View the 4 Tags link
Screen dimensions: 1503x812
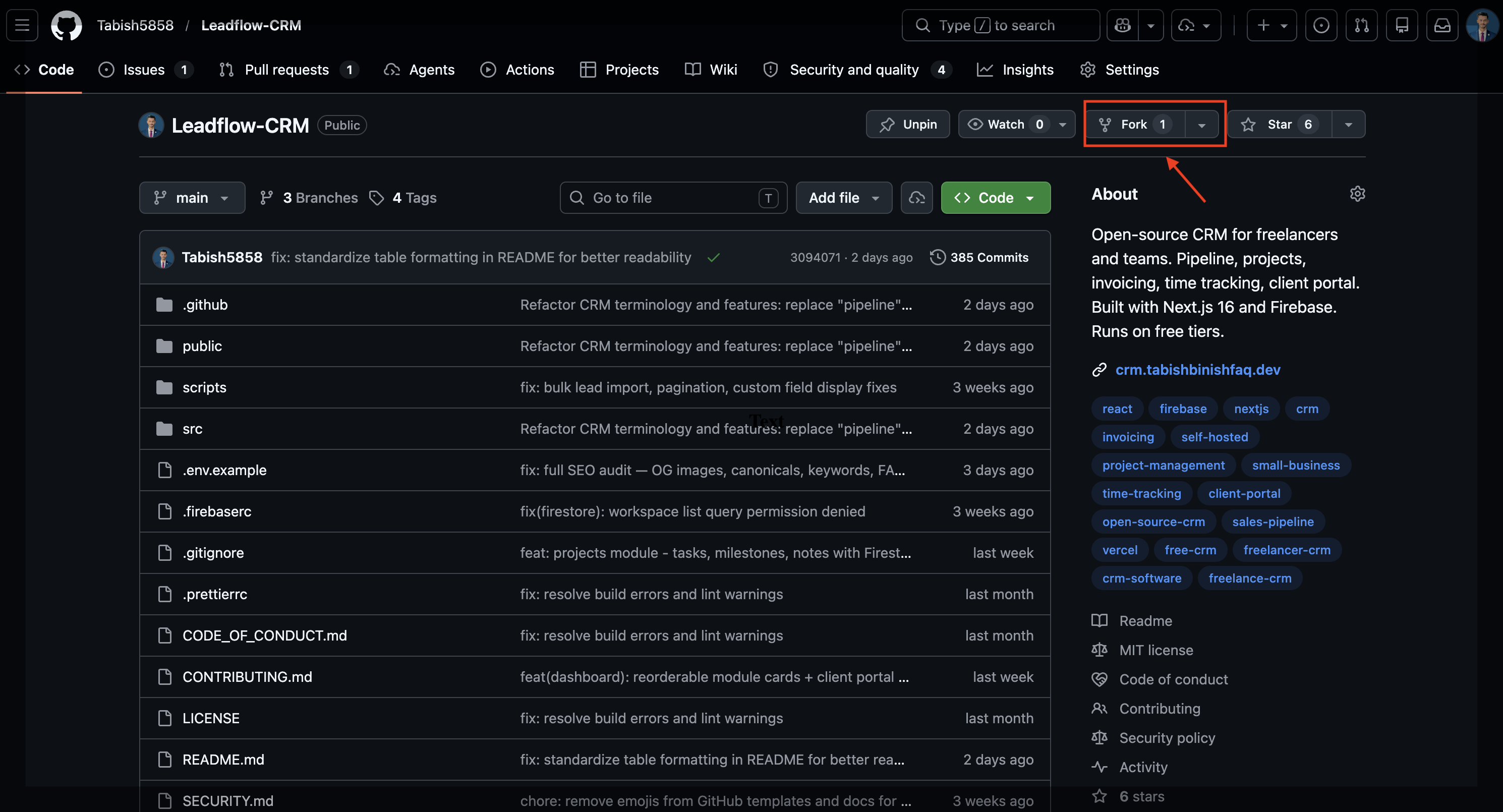(x=403, y=198)
